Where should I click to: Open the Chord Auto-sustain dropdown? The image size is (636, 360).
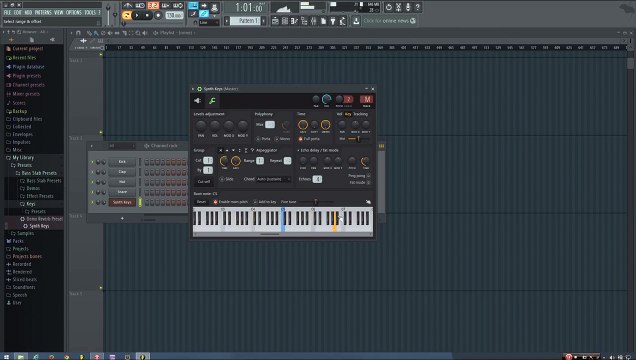(274, 179)
